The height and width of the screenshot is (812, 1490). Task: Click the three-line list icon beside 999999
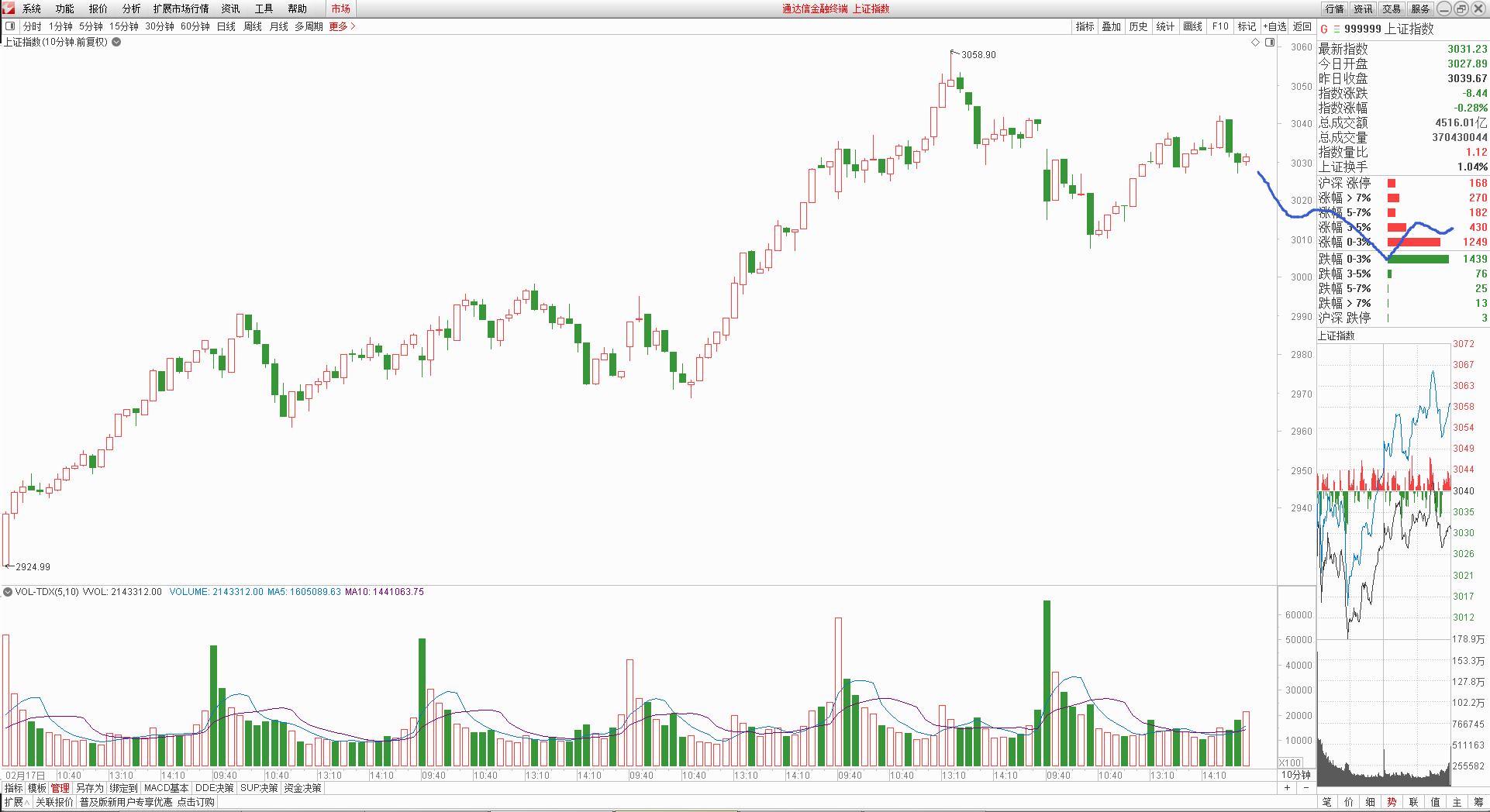tap(1337, 29)
